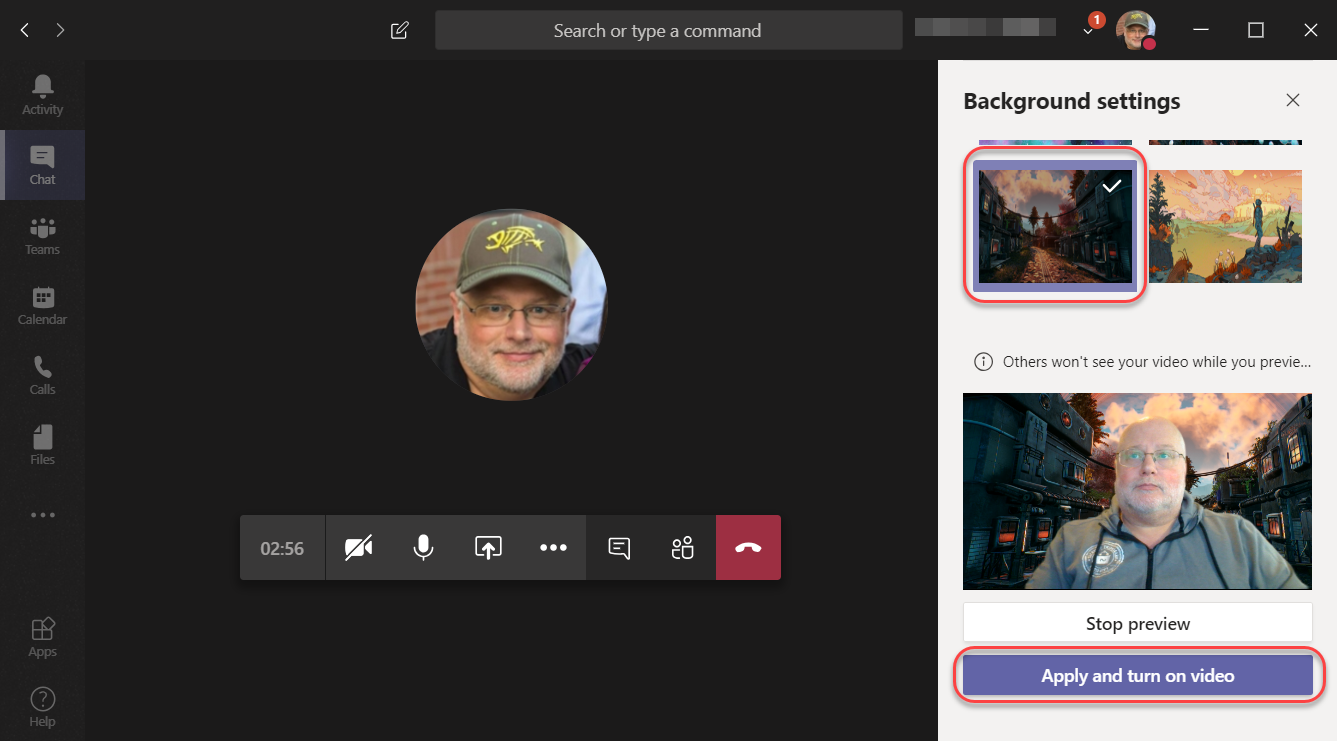Open more meeting options with the ellipsis

tap(553, 547)
